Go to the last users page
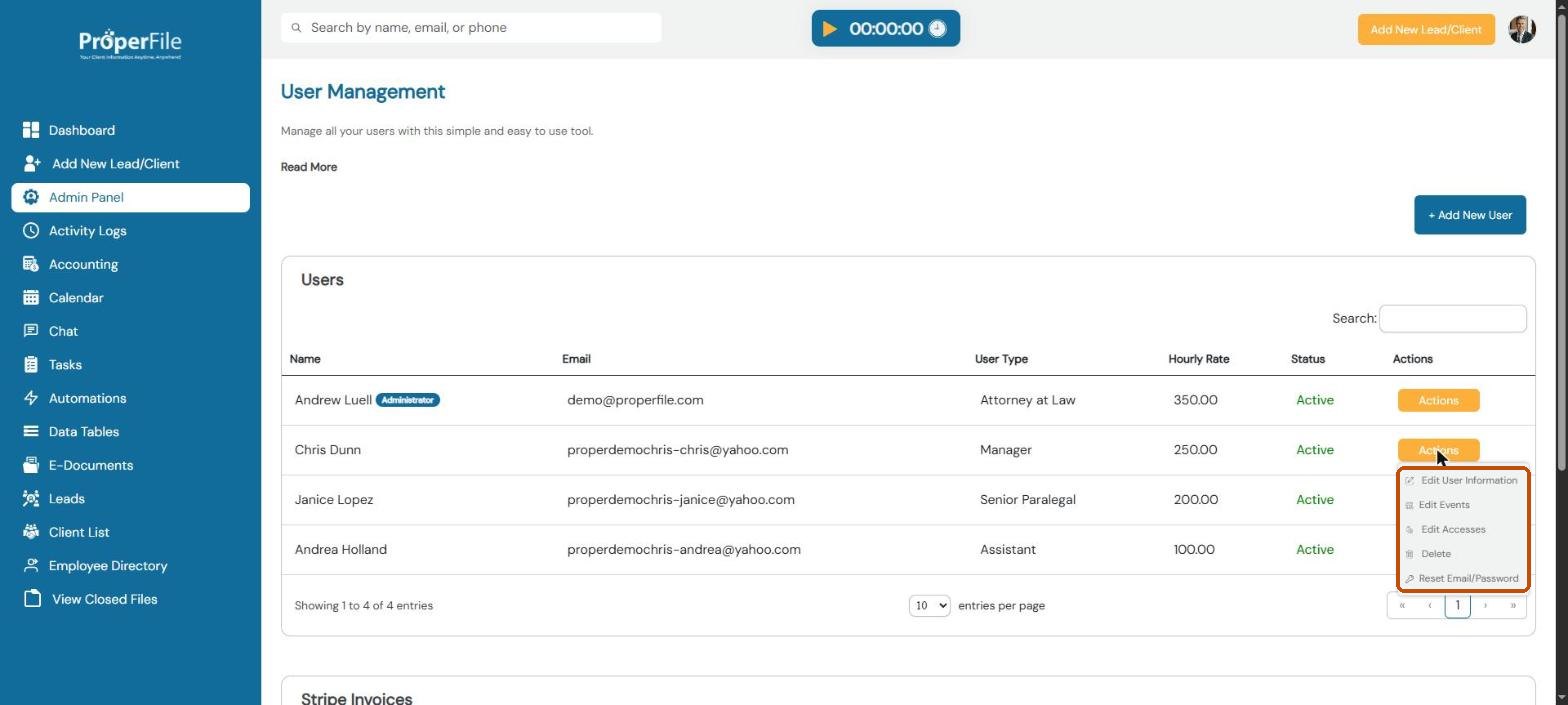This screenshot has height=705, width=1568. tap(1513, 606)
